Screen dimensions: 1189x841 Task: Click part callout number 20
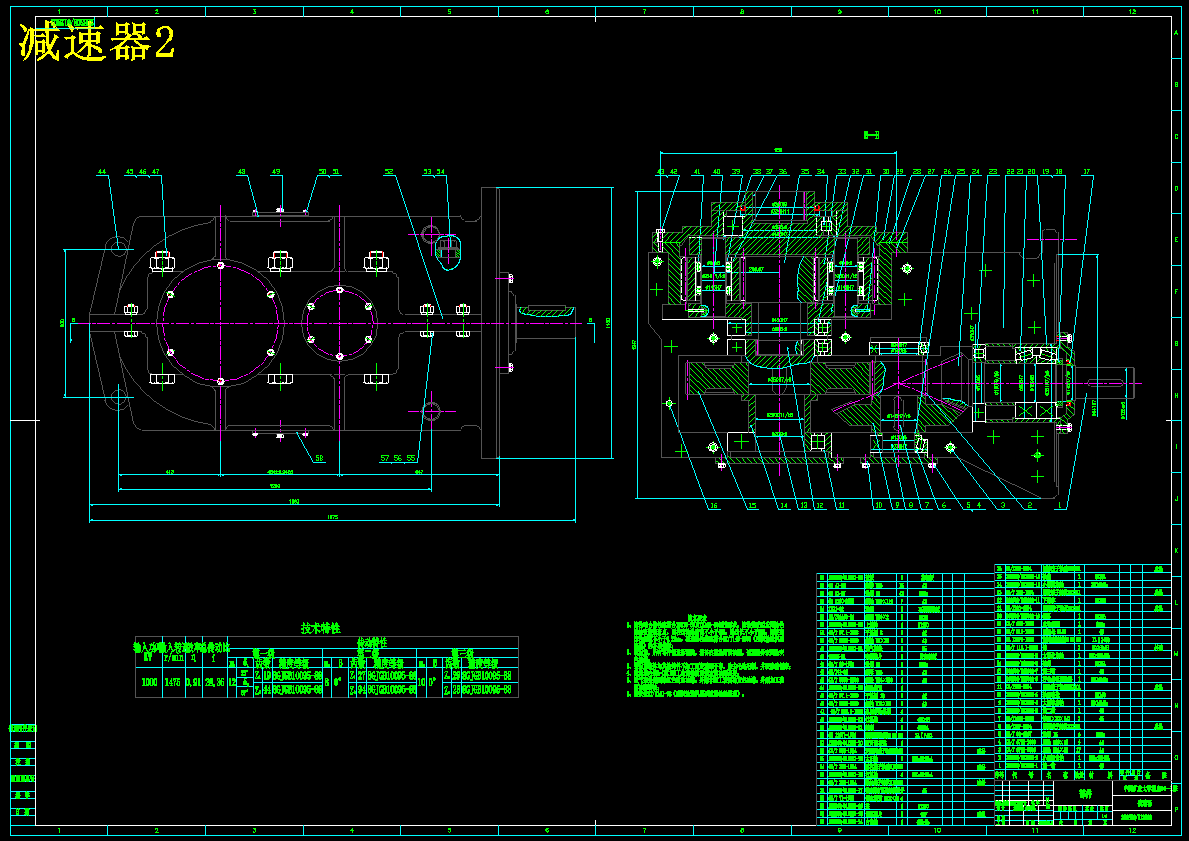coord(1031,171)
